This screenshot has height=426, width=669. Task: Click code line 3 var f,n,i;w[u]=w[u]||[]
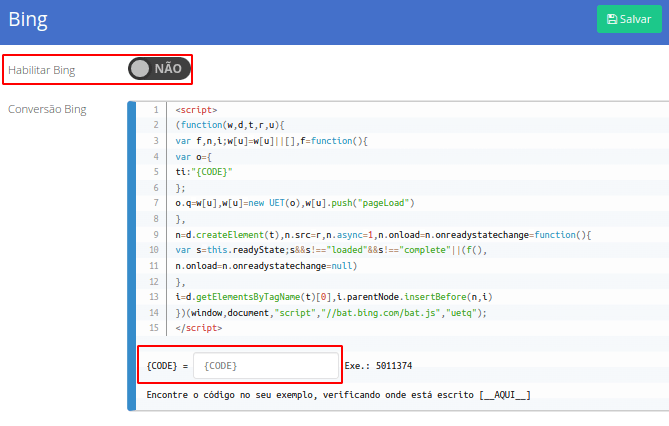pos(271,141)
